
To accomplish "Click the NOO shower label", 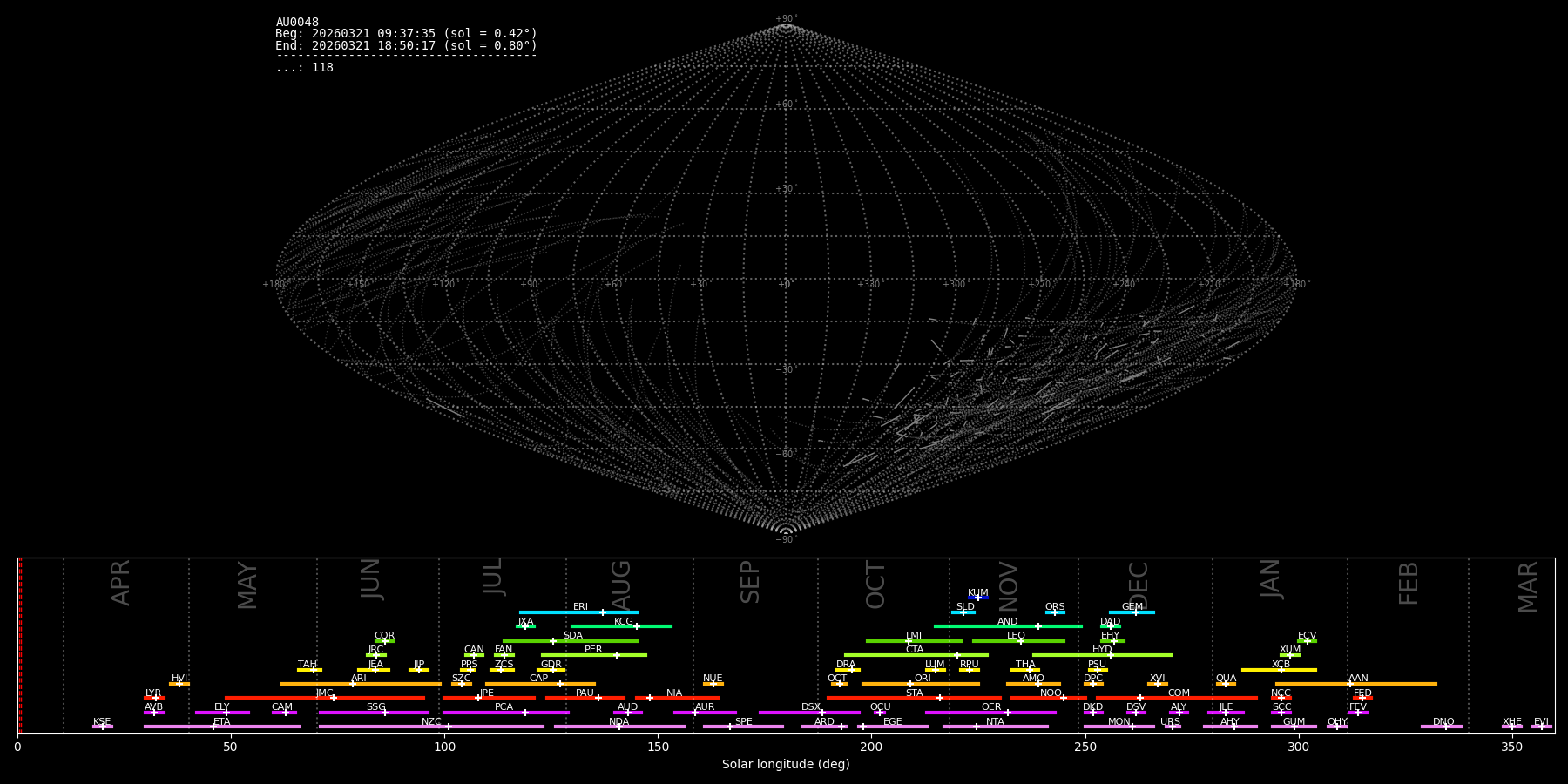I will point(1051,693).
